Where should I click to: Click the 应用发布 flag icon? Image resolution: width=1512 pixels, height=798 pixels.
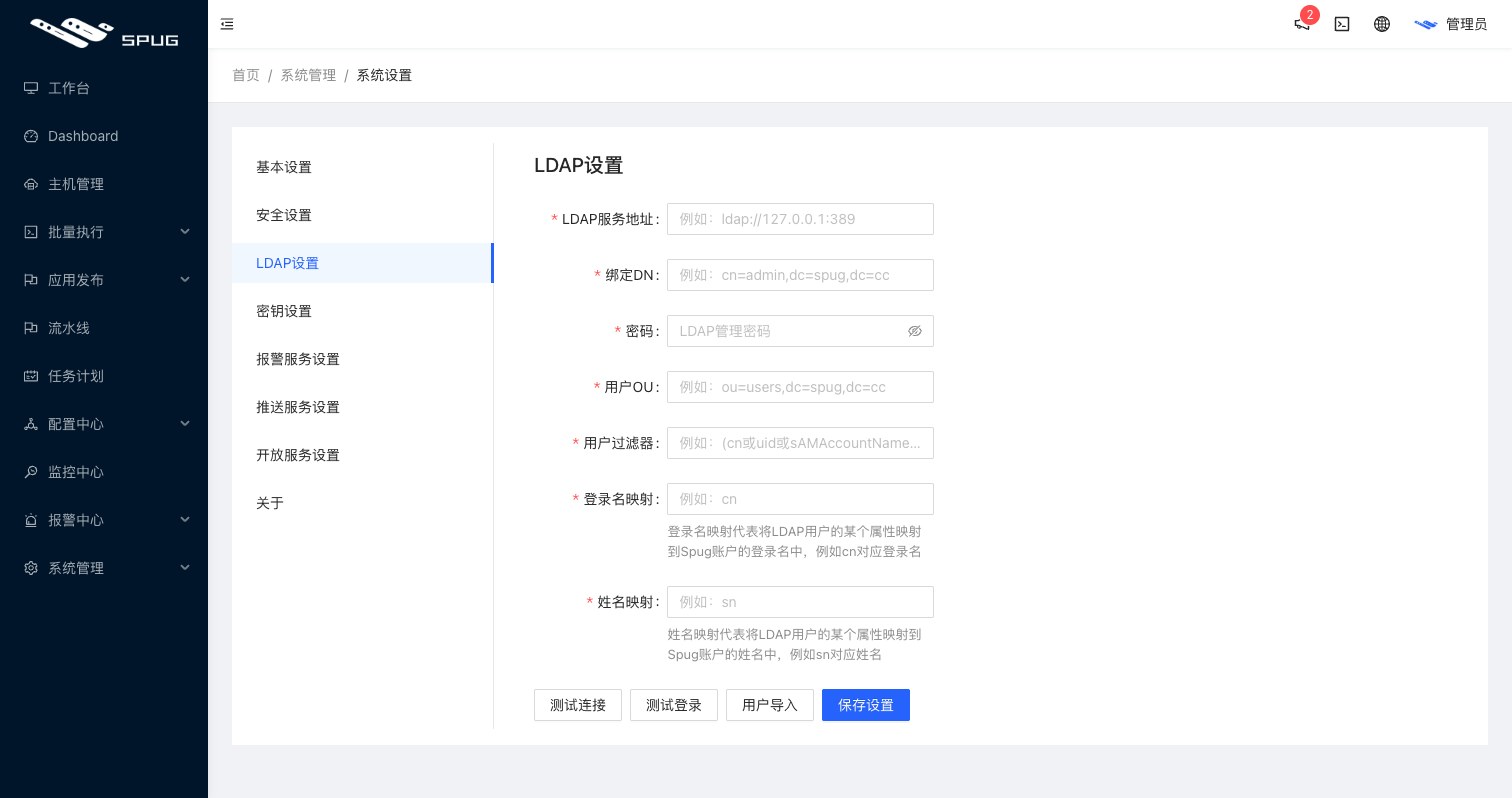pyautogui.click(x=31, y=280)
